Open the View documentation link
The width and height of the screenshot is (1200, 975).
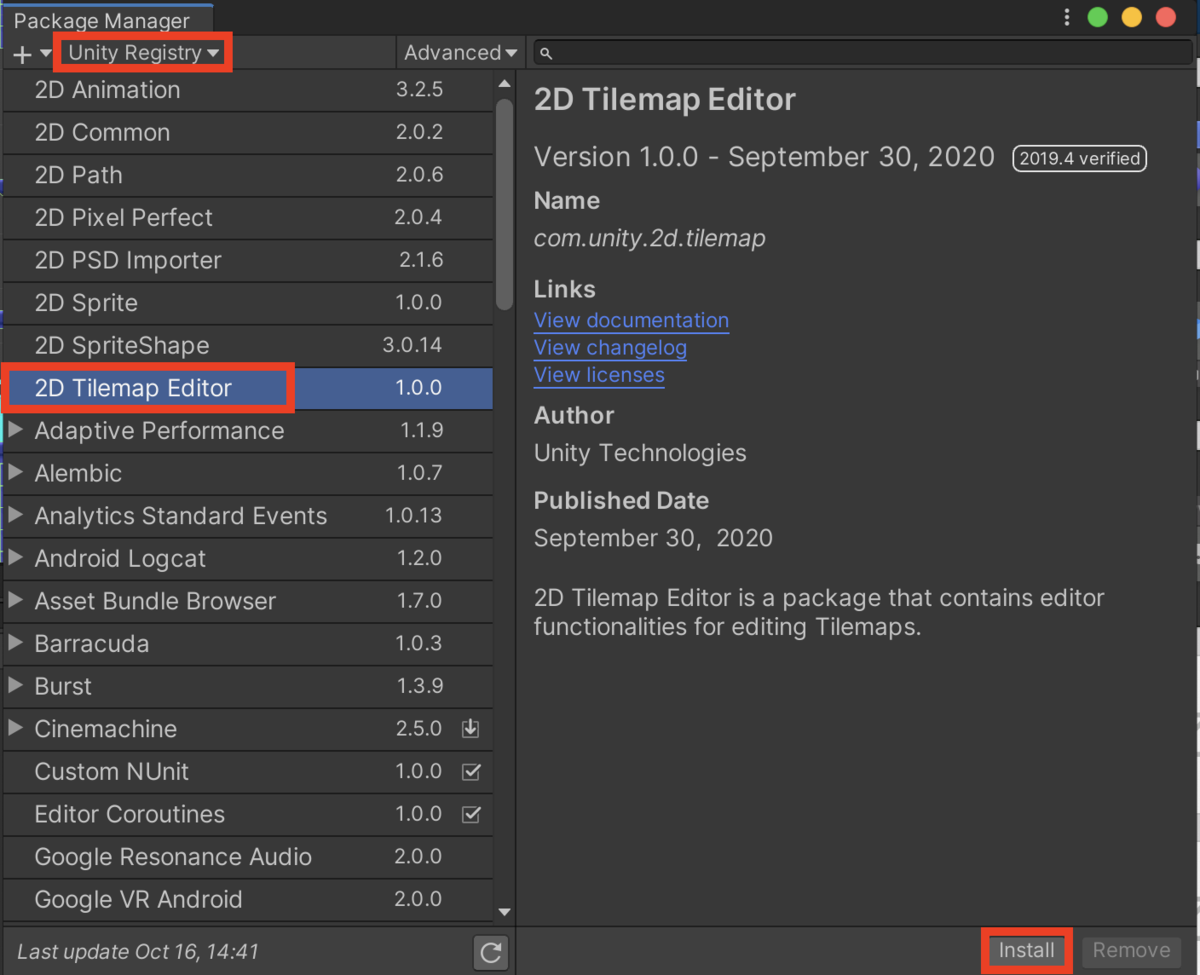pos(631,320)
